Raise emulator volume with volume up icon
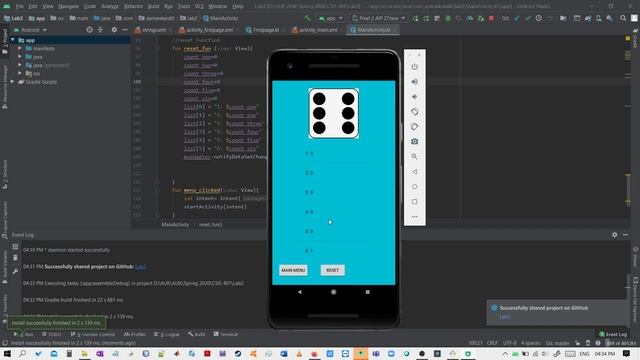This screenshot has height=360, width=640. click(414, 82)
